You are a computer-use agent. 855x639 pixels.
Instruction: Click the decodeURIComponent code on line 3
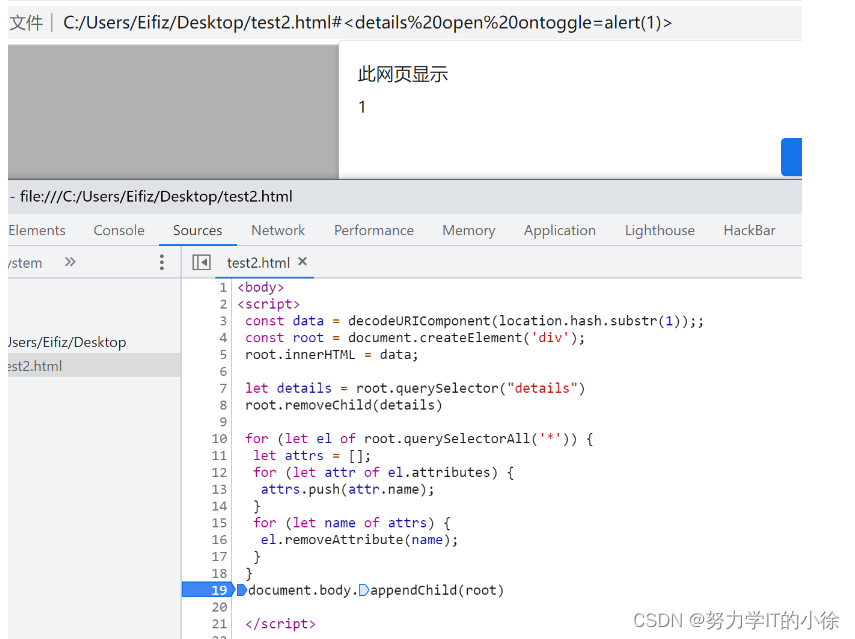click(474, 321)
